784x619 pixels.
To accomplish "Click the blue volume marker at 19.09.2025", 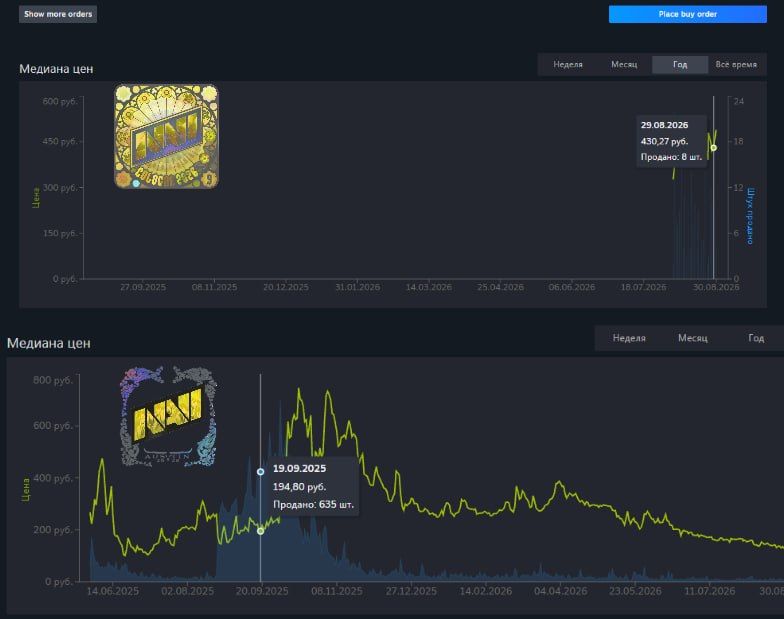I will [260, 472].
